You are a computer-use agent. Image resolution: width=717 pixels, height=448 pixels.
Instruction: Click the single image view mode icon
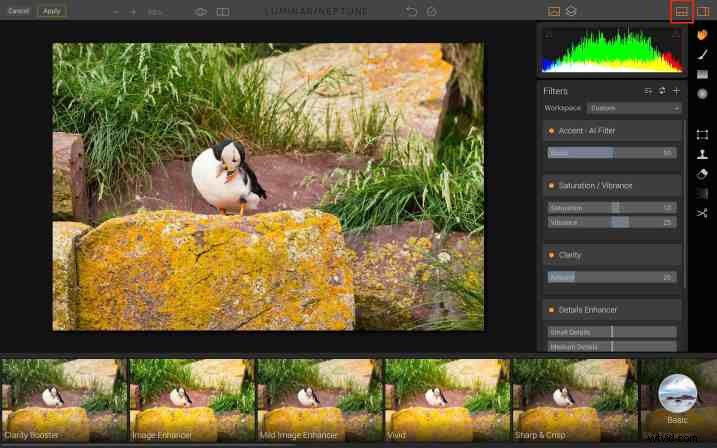tap(554, 11)
